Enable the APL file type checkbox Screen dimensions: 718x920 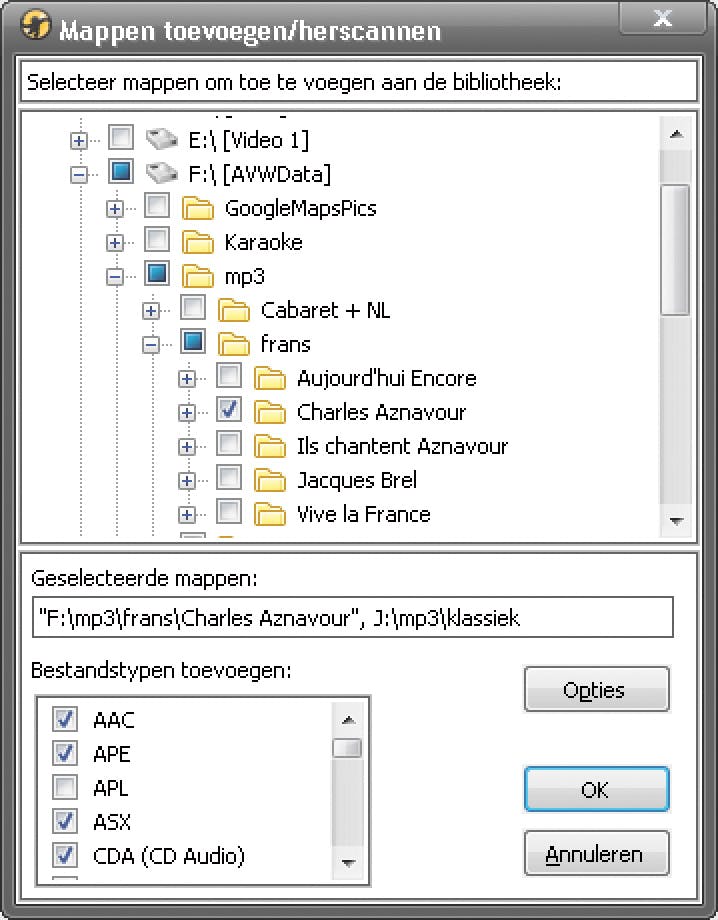point(65,787)
